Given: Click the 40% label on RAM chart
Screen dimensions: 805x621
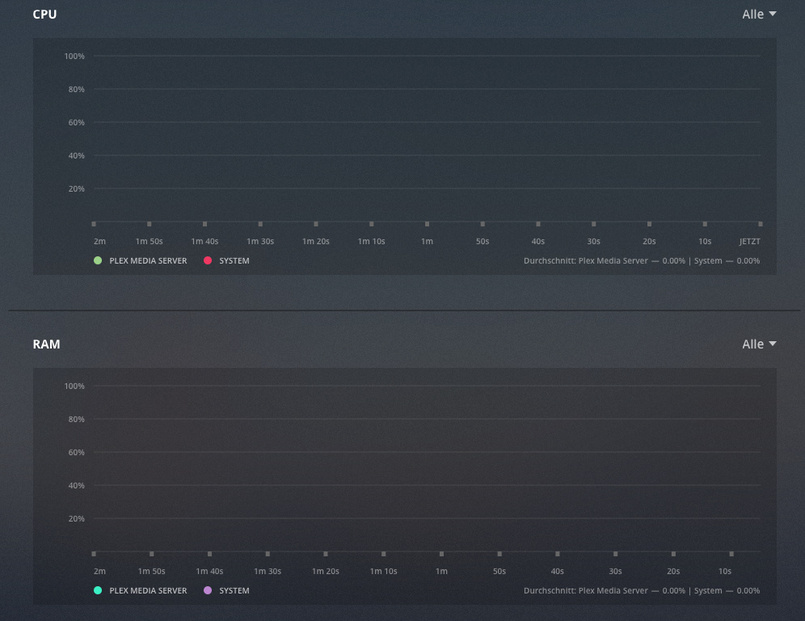Looking at the screenshot, I should coord(76,486).
